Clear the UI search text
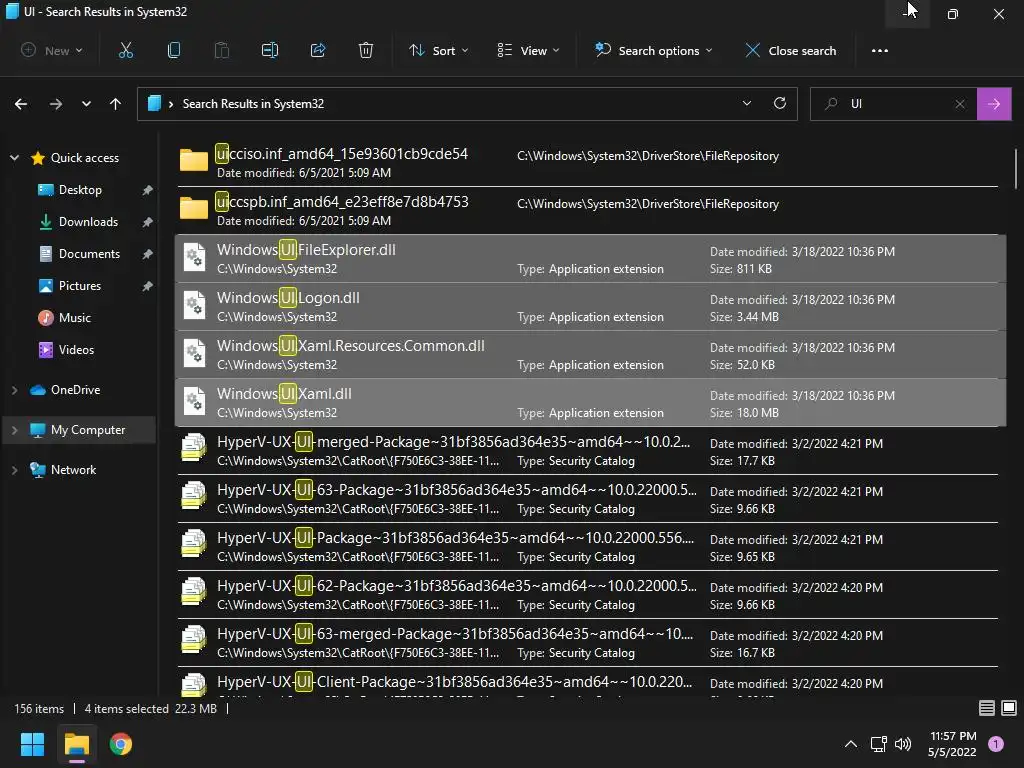Viewport: 1024px width, 768px height. pos(960,104)
